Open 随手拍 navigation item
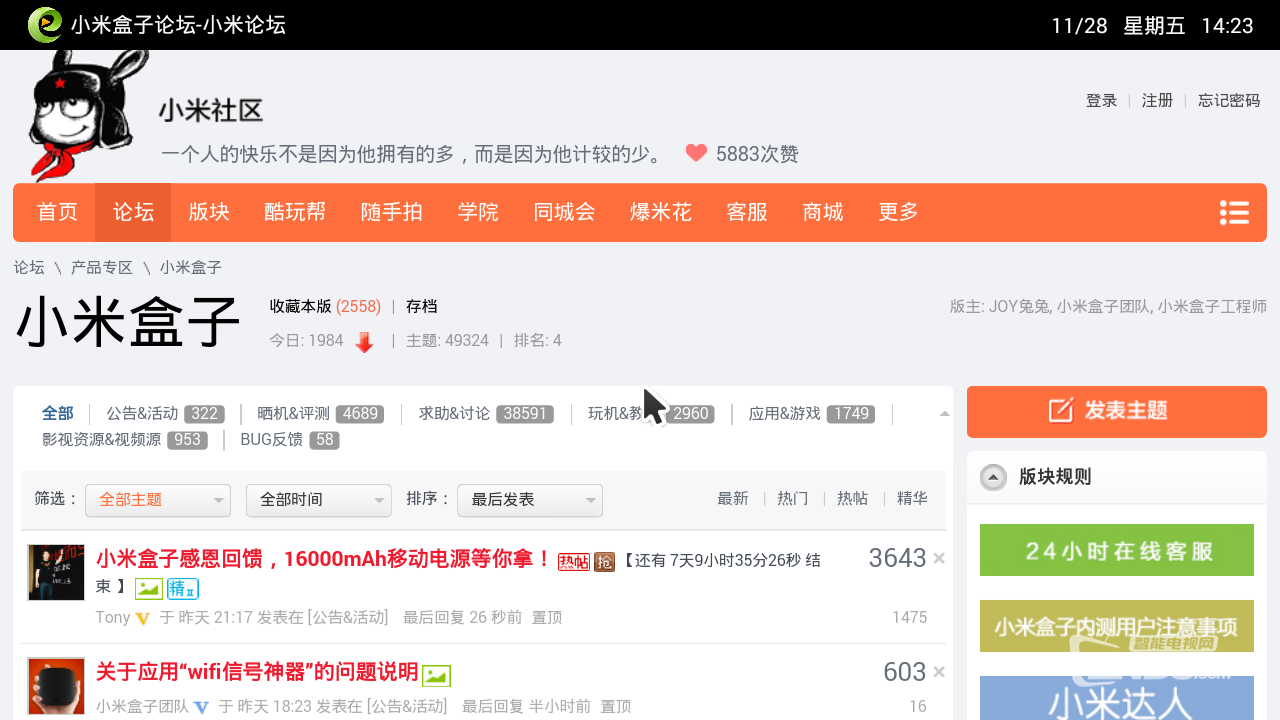 coord(391,212)
